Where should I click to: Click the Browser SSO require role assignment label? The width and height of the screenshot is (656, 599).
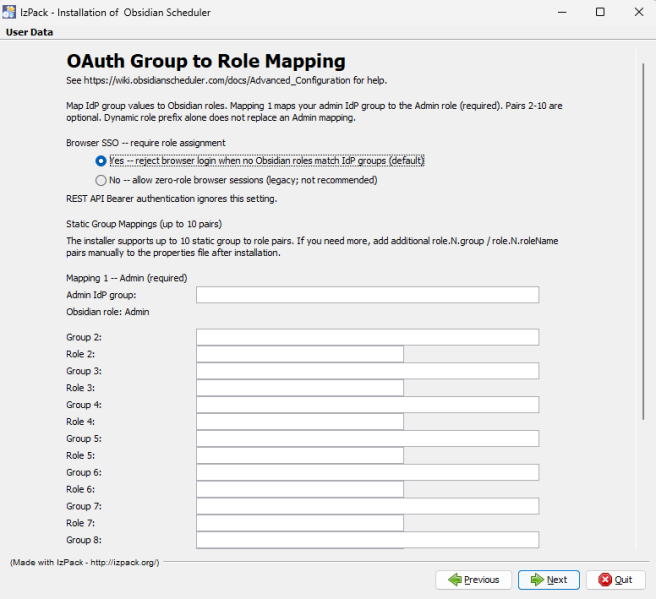(146, 143)
